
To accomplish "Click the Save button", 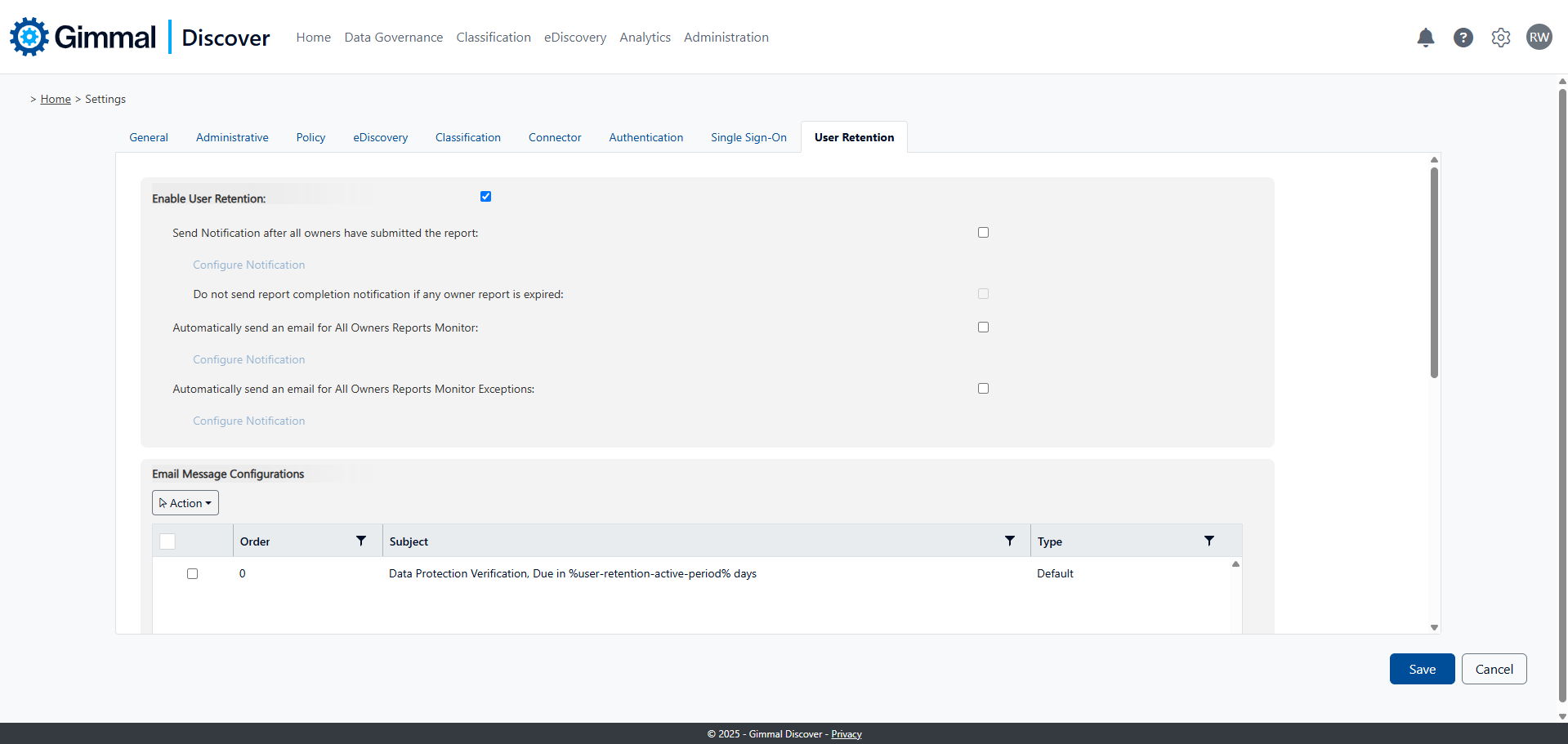I will point(1421,669).
